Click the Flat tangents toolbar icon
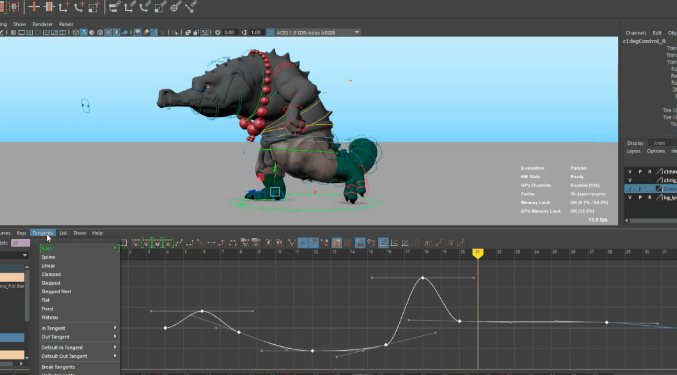 click(x=211, y=243)
